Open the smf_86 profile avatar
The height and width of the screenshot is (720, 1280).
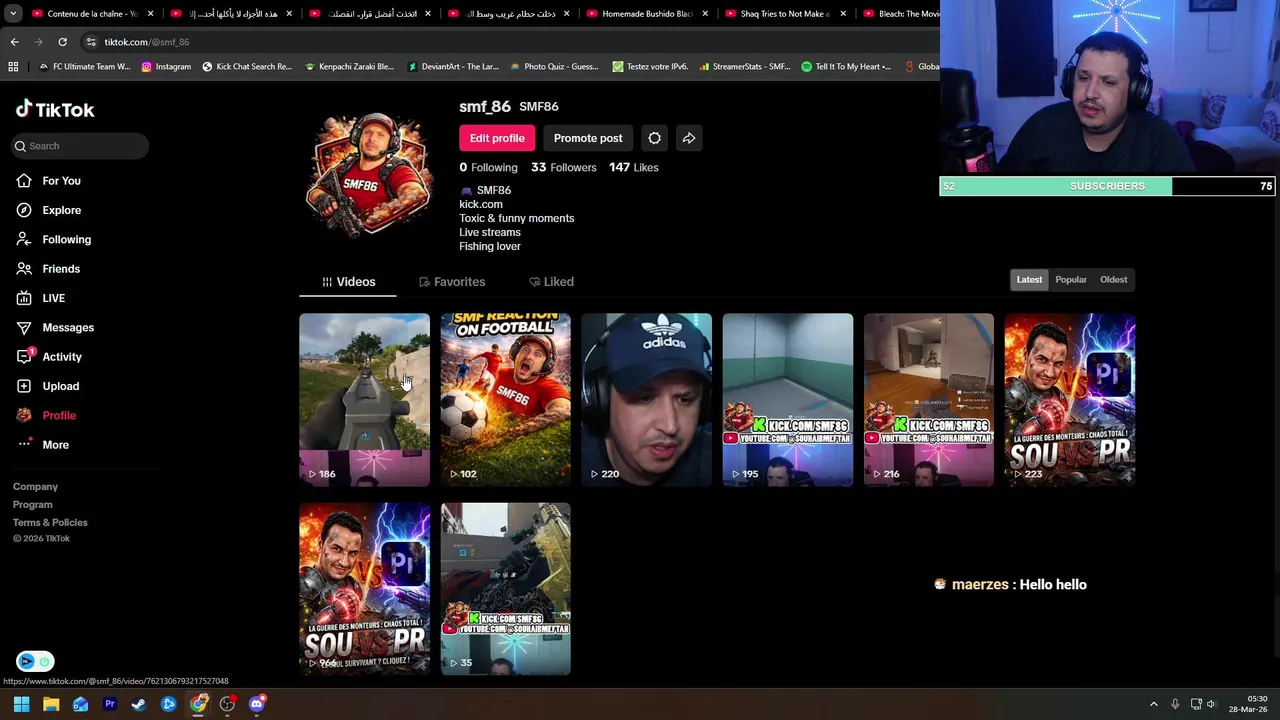(368, 173)
